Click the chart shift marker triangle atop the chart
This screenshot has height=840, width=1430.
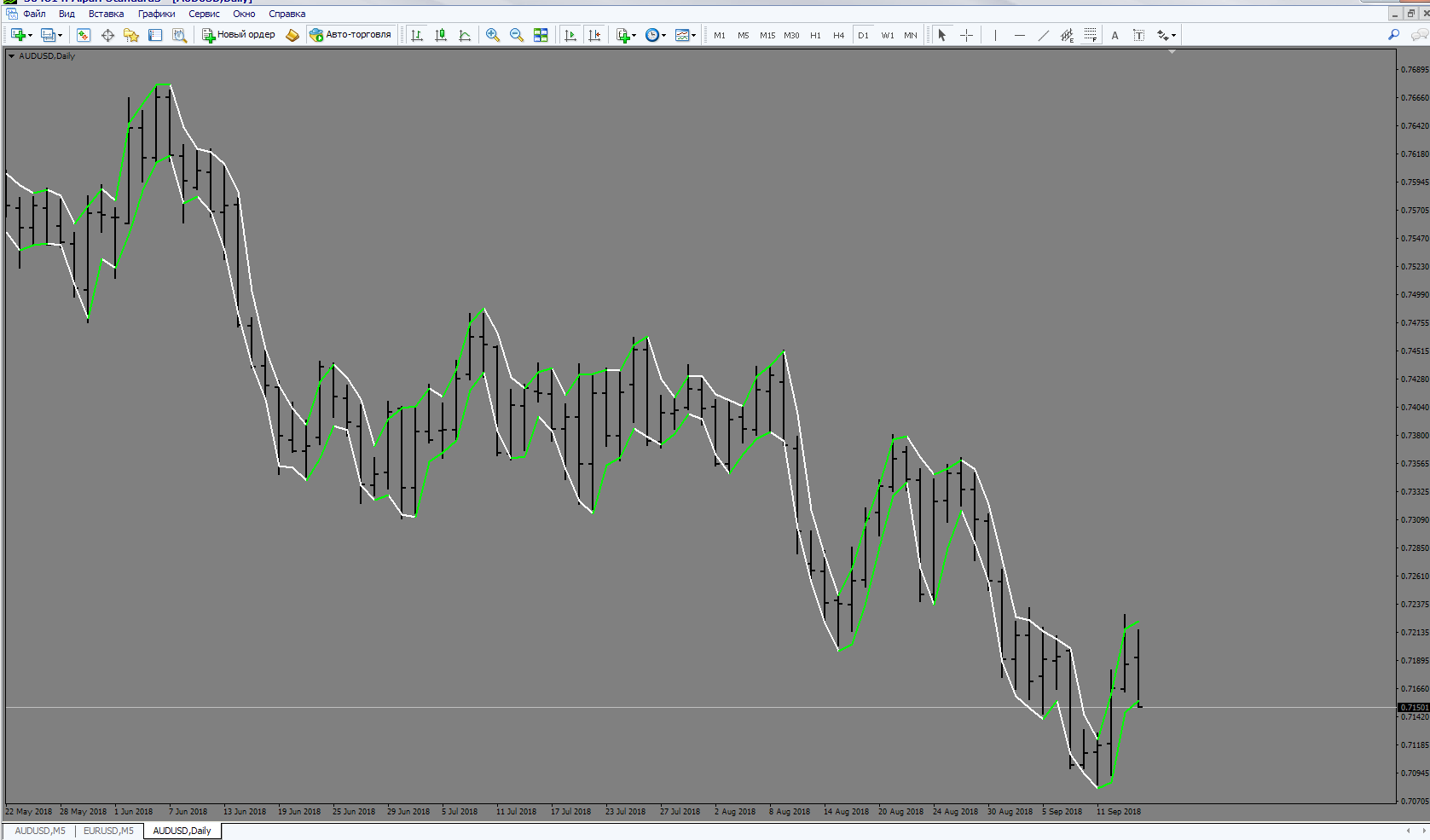click(1172, 52)
